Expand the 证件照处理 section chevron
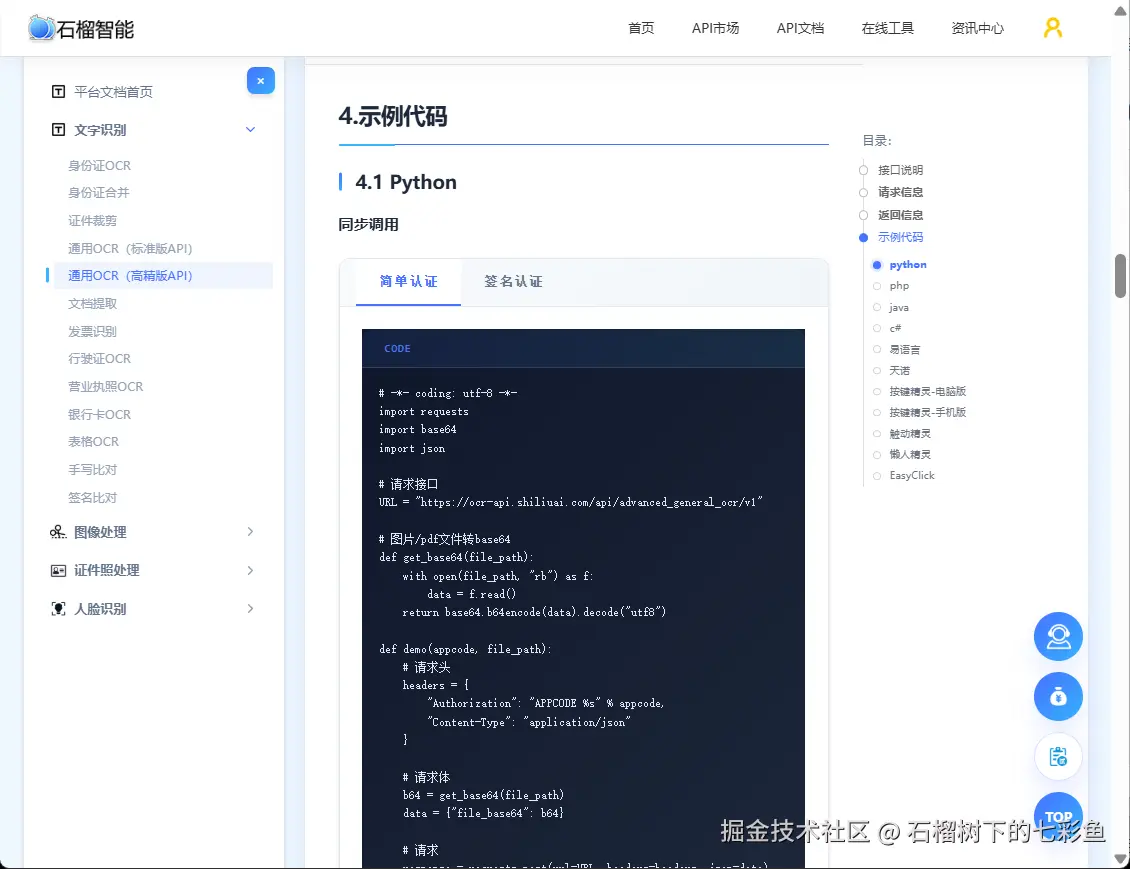Screen dimensions: 1130x869 250,571
